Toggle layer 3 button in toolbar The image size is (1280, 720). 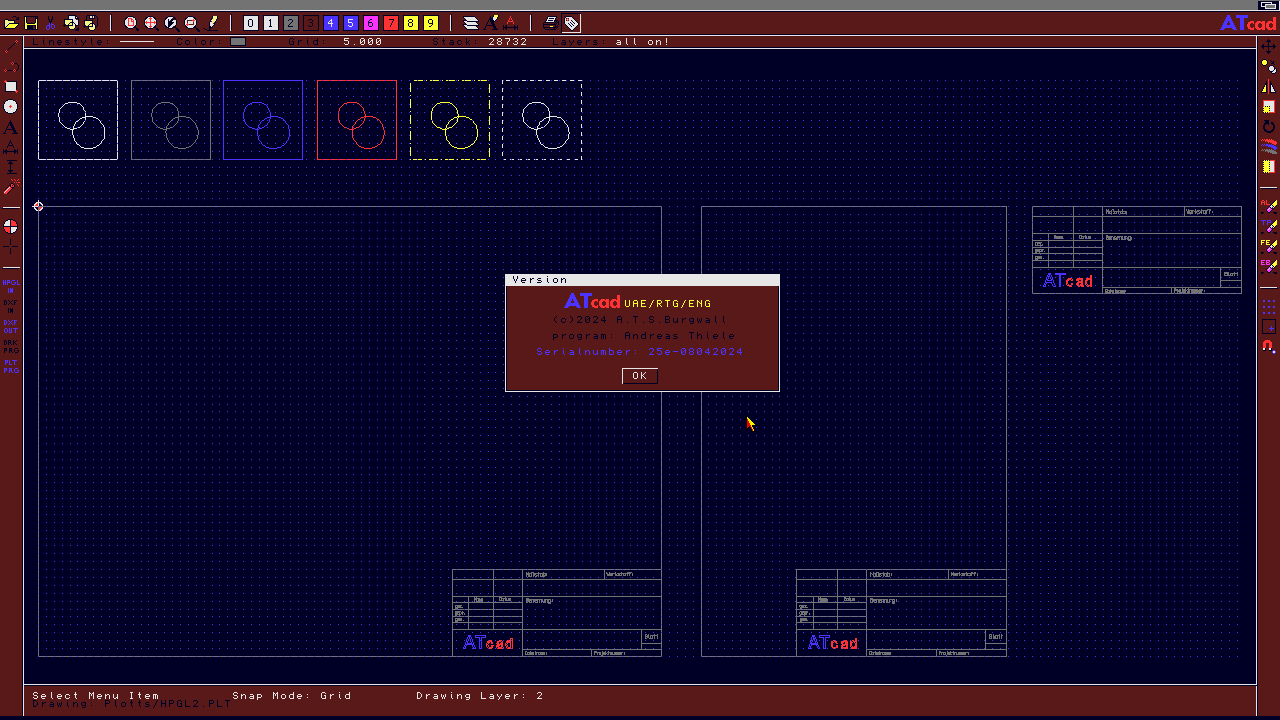[x=310, y=23]
